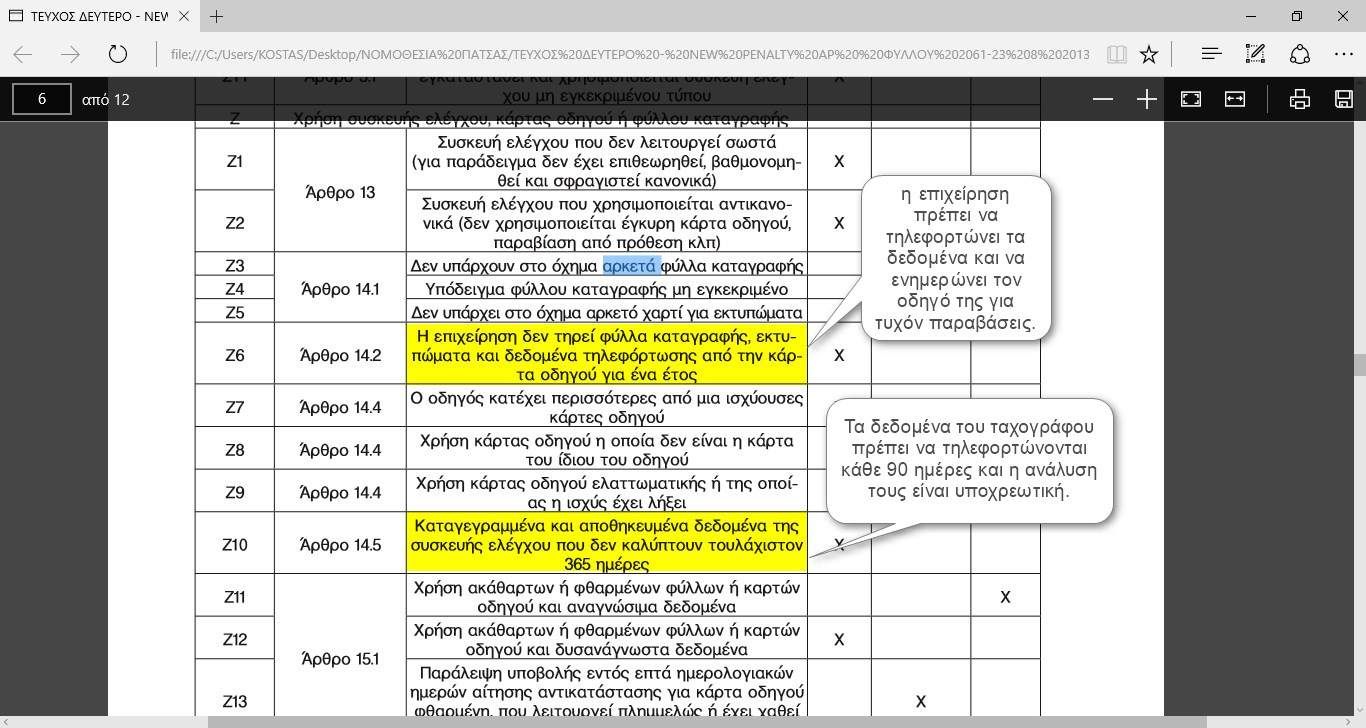Screen dimensions: 1366x728
Task: Click the X mark in Z11 row
Action: click(1005, 597)
